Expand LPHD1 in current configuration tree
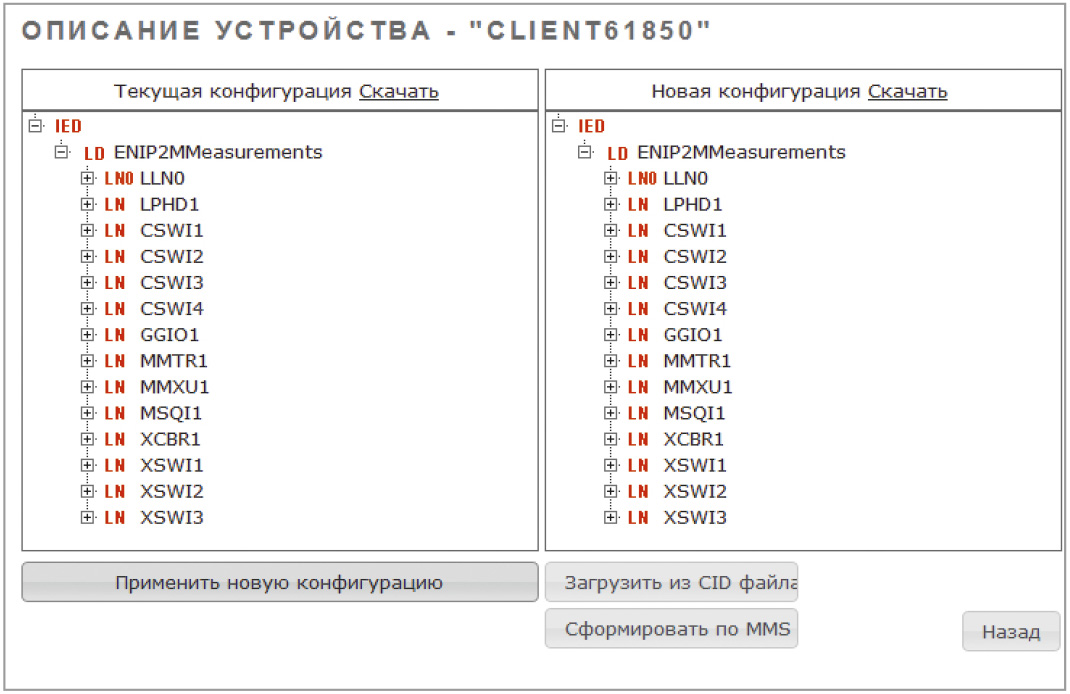The width and height of the screenshot is (1070, 694). 87,204
